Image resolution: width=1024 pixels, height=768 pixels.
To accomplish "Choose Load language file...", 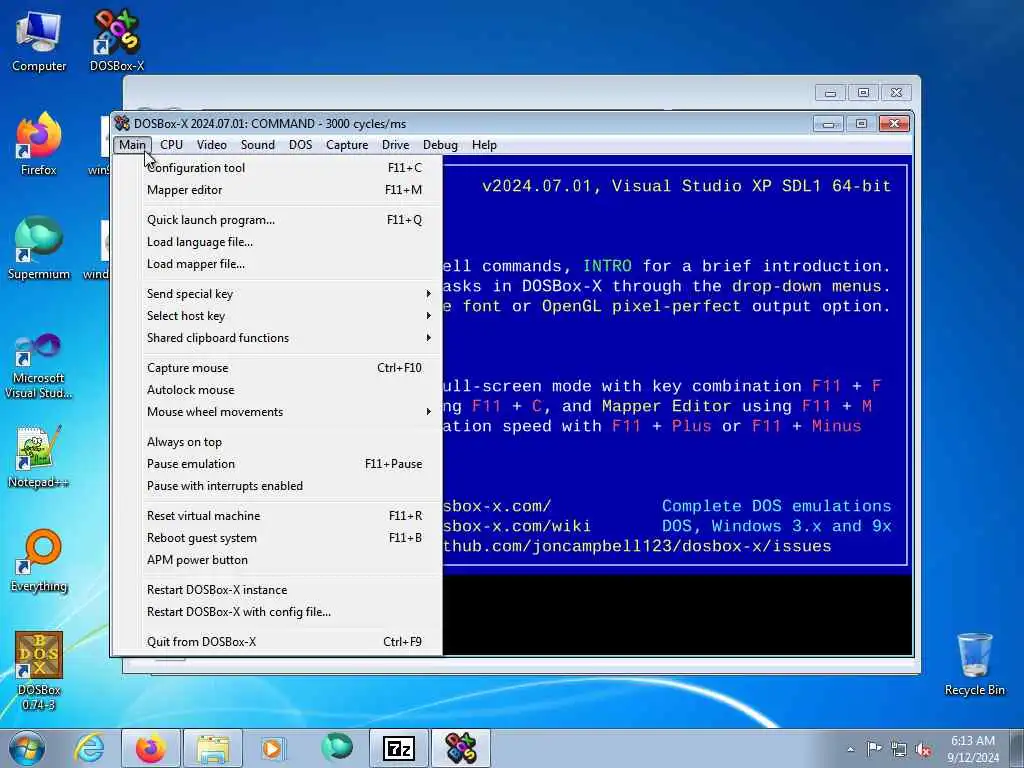I will (278, 242).
